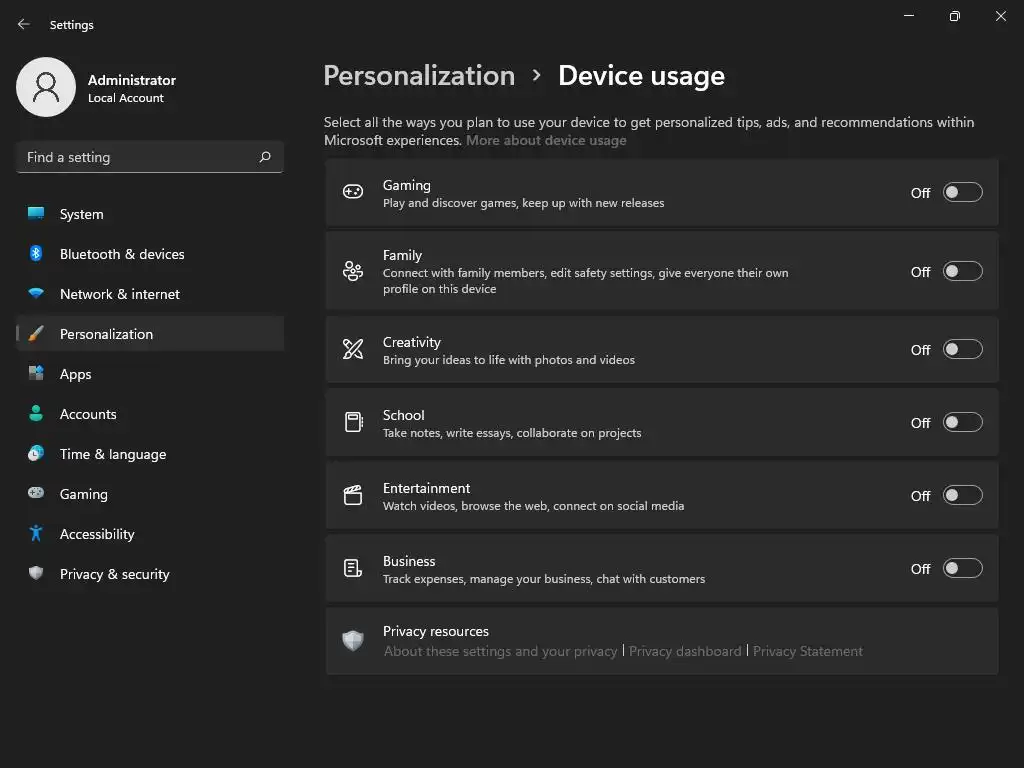The height and width of the screenshot is (768, 1024).
Task: Open Bluetooth & devices settings
Action: point(122,254)
